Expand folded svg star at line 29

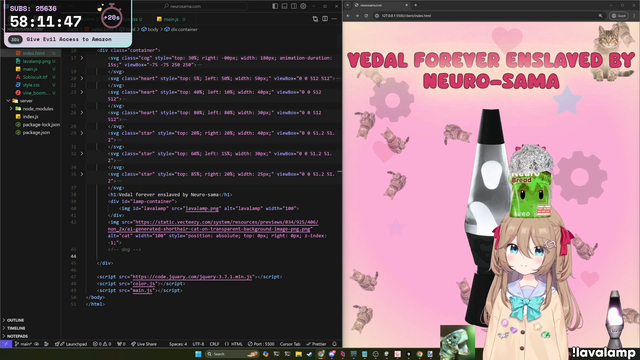[x=82, y=133]
